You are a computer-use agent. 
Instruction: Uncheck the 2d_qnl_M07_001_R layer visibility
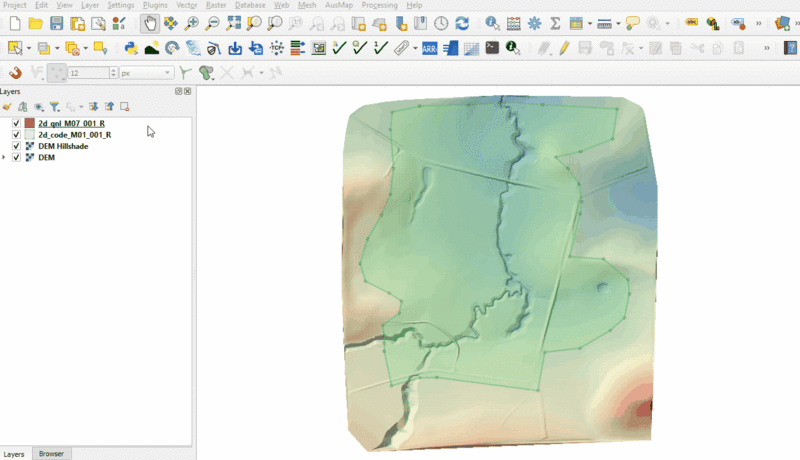click(x=16, y=123)
